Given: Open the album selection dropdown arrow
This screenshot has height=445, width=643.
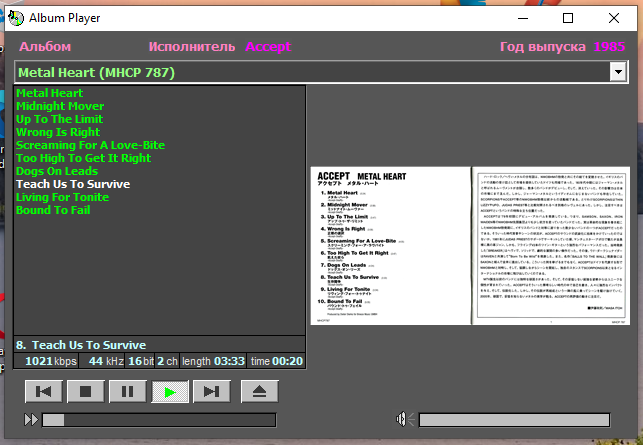Looking at the screenshot, I should (618, 72).
